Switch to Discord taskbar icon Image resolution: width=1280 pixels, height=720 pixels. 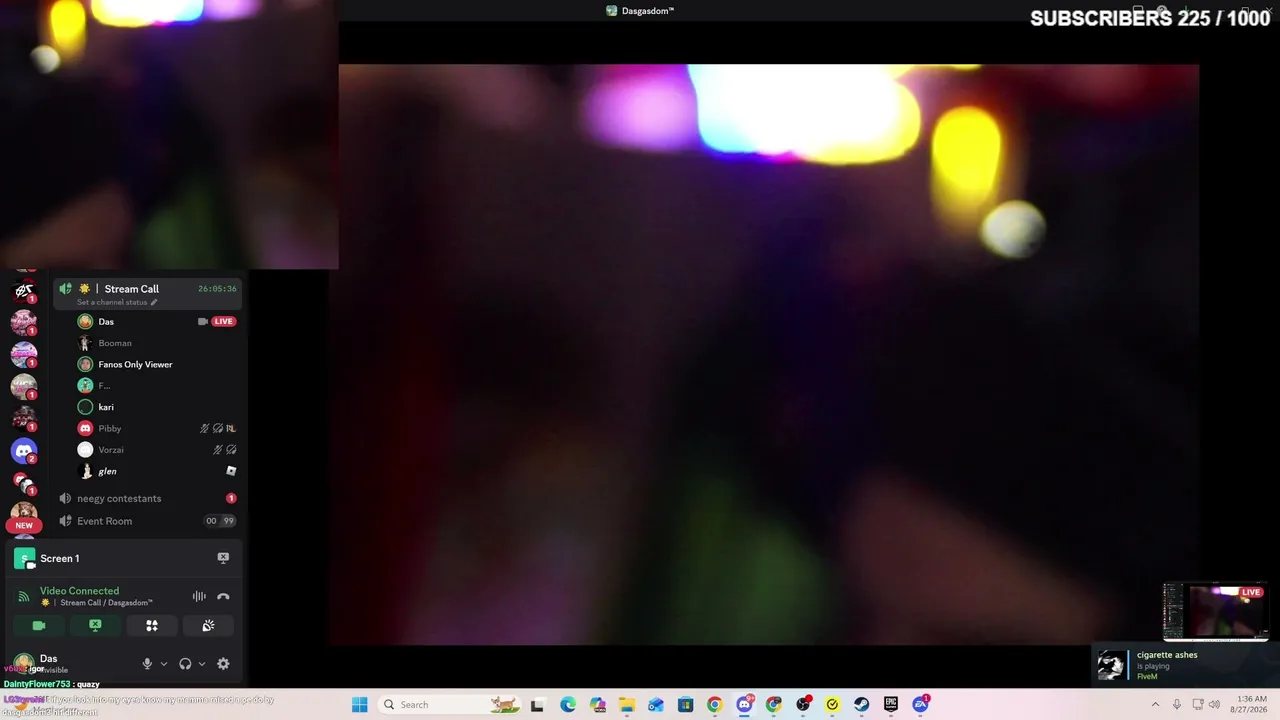(x=744, y=704)
